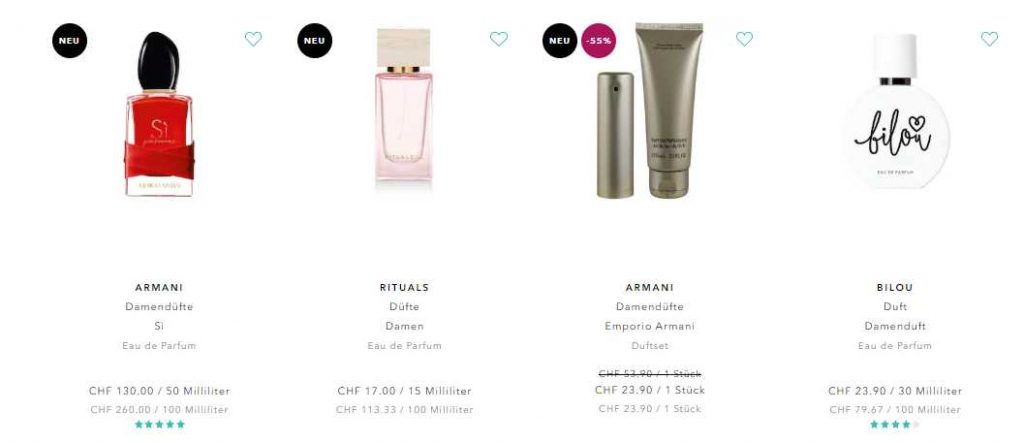This screenshot has width=1024, height=443.
Task: Click four-star rating under Bilou perfume
Action: tap(895, 425)
